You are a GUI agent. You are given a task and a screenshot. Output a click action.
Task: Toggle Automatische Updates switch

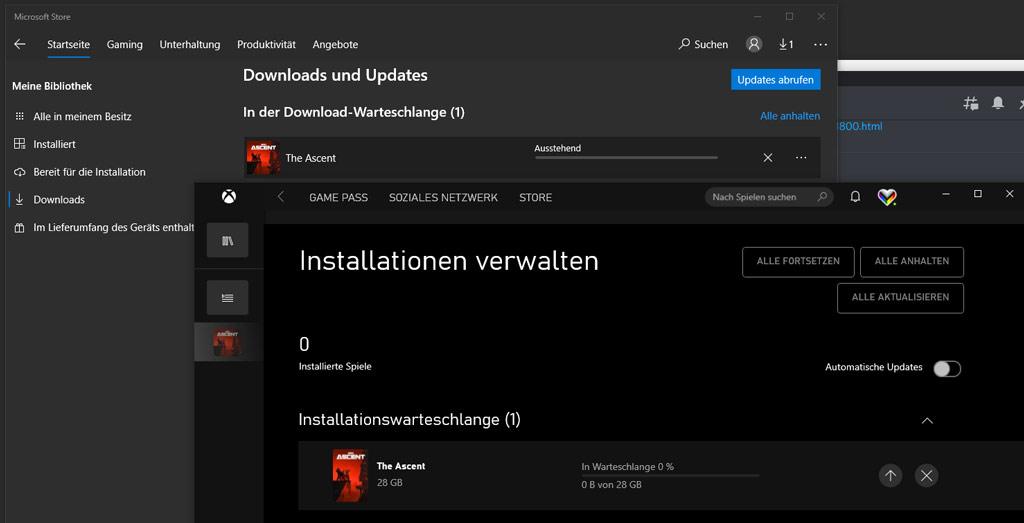click(x=947, y=368)
